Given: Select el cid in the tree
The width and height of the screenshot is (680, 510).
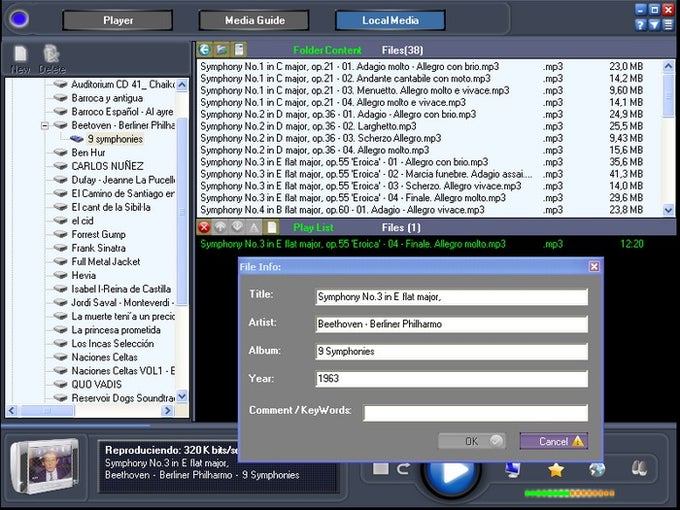Looking at the screenshot, I should [82, 221].
